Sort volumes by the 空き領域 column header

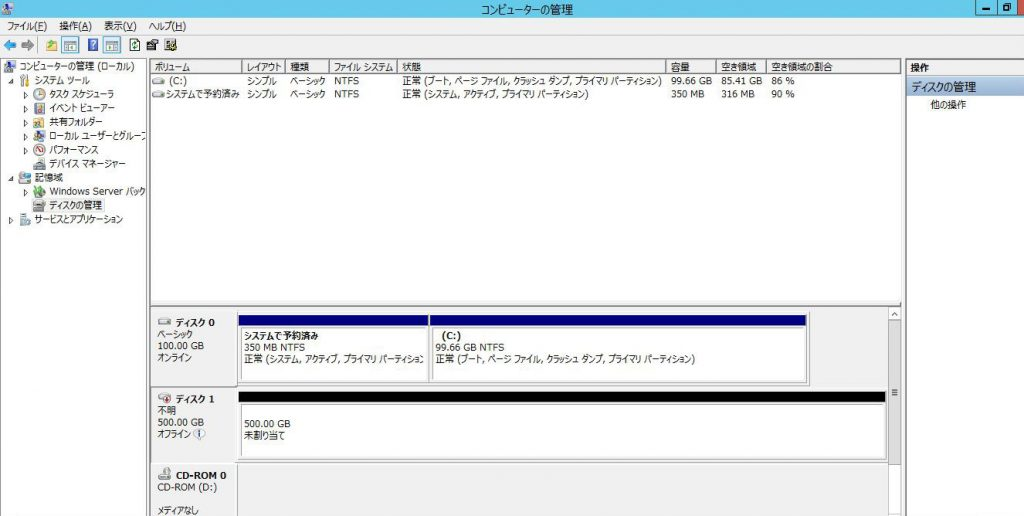(740, 67)
